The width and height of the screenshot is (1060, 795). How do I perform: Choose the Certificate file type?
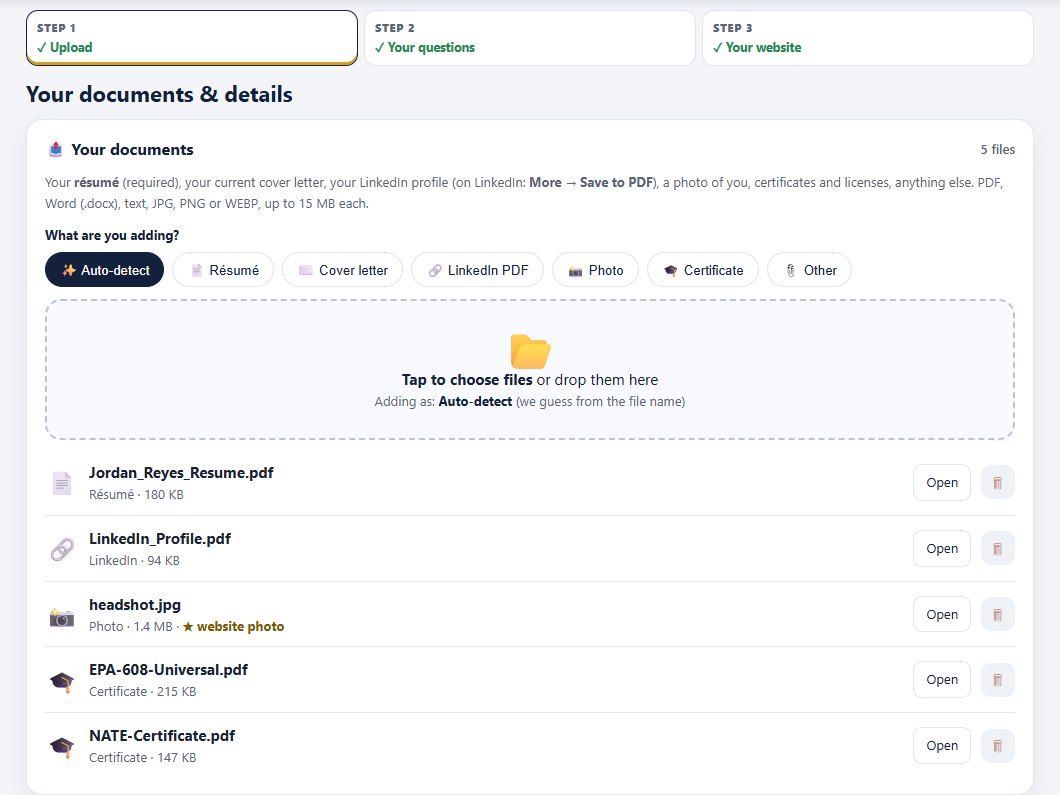tap(703, 270)
